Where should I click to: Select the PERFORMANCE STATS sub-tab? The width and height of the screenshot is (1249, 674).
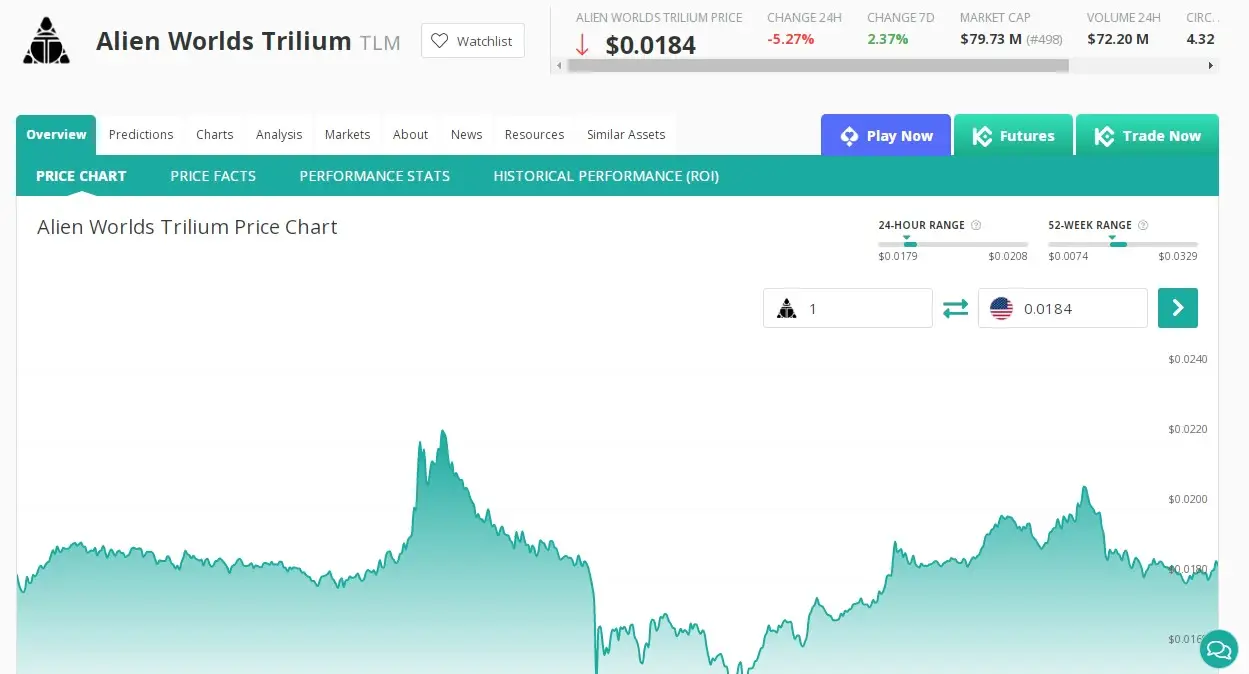[375, 176]
